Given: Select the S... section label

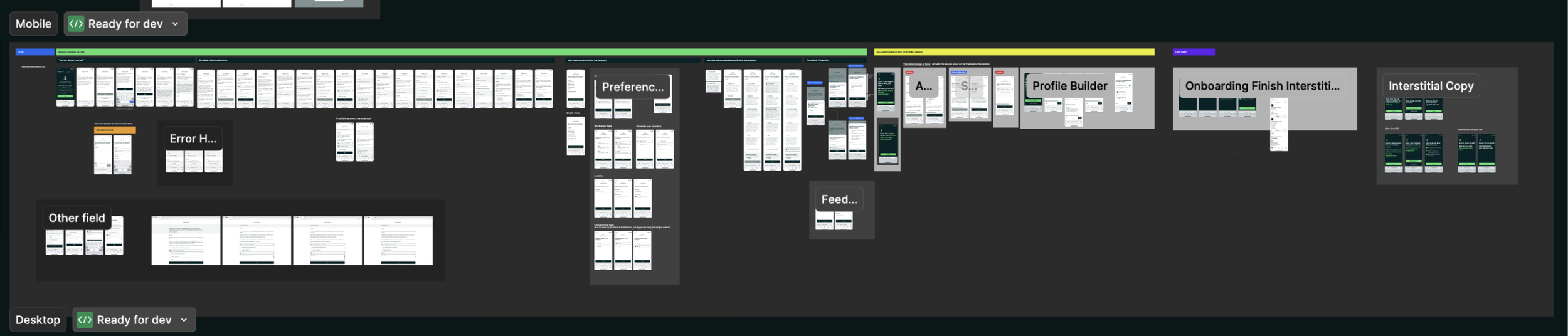Looking at the screenshot, I should pos(969,86).
